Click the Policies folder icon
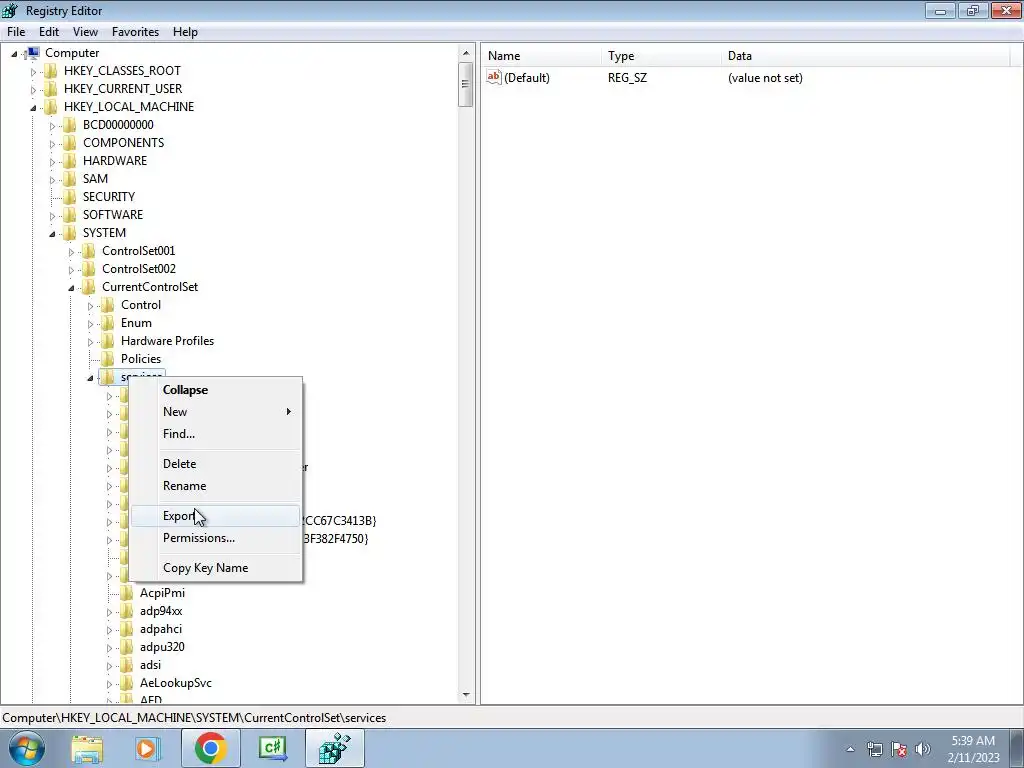1024x768 pixels. pos(108,359)
